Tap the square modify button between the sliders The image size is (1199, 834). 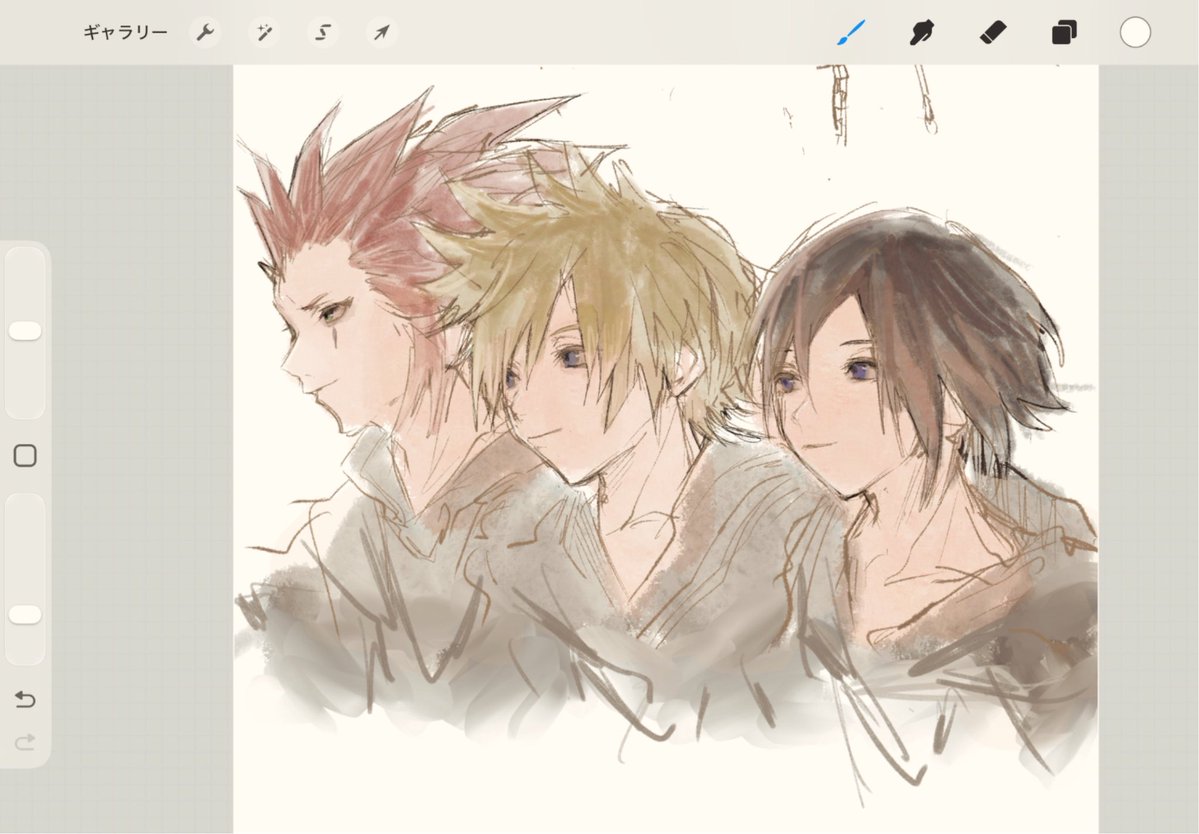click(26, 455)
